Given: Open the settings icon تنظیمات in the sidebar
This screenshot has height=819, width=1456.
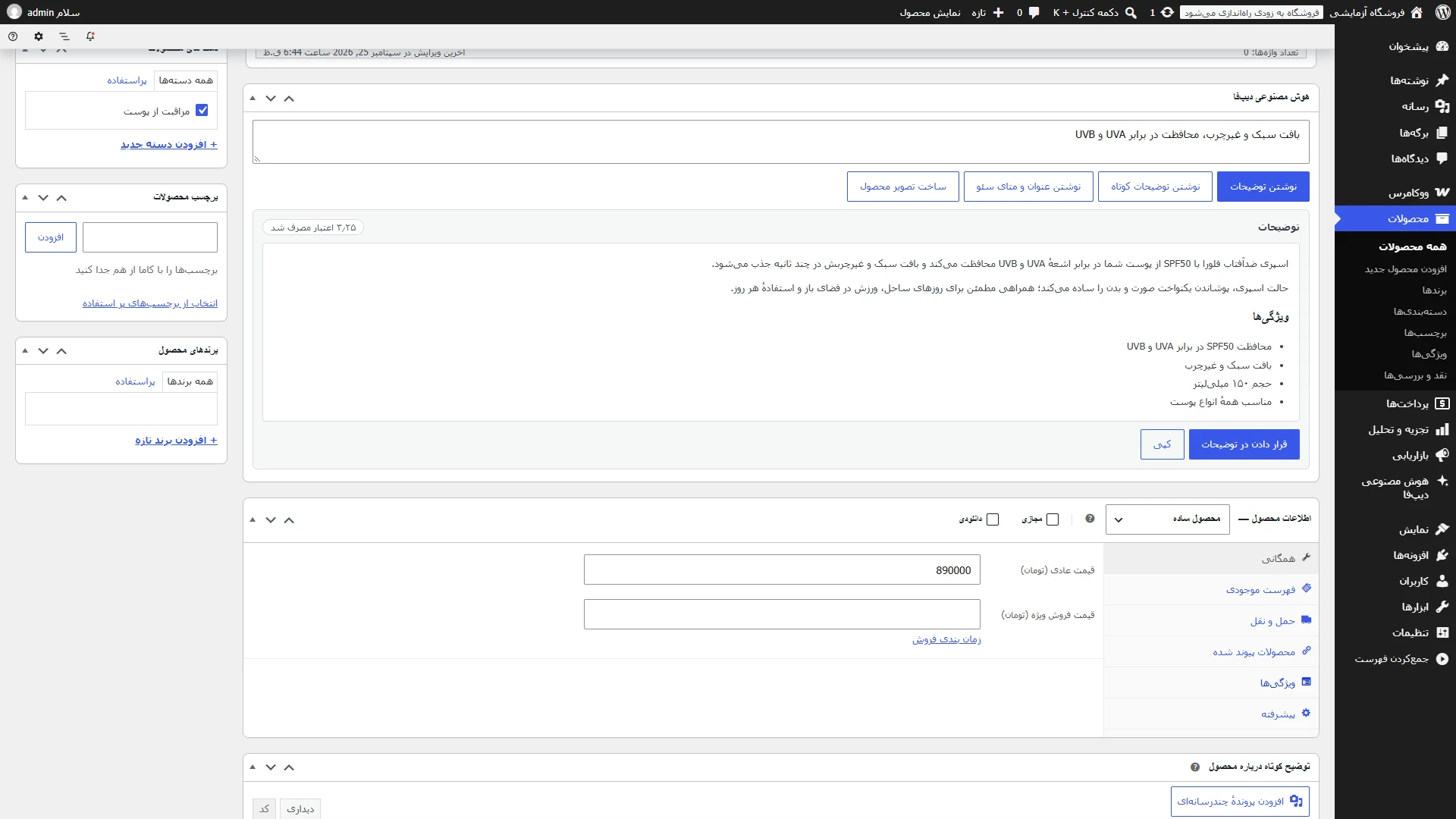Looking at the screenshot, I should point(1442,632).
